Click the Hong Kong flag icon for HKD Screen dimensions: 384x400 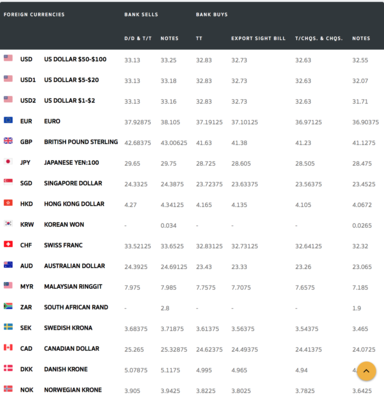[x=8, y=203]
